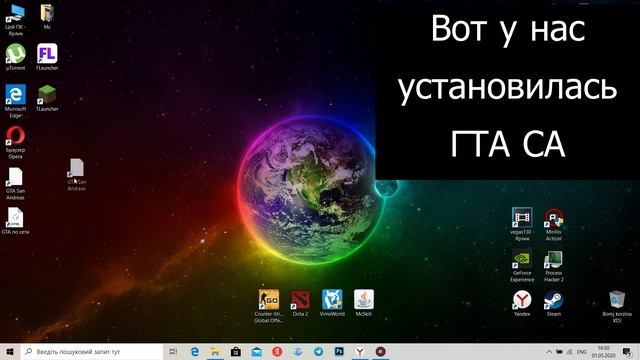
Task: Open the FLauncher desktop icon
Action: click(x=47, y=57)
